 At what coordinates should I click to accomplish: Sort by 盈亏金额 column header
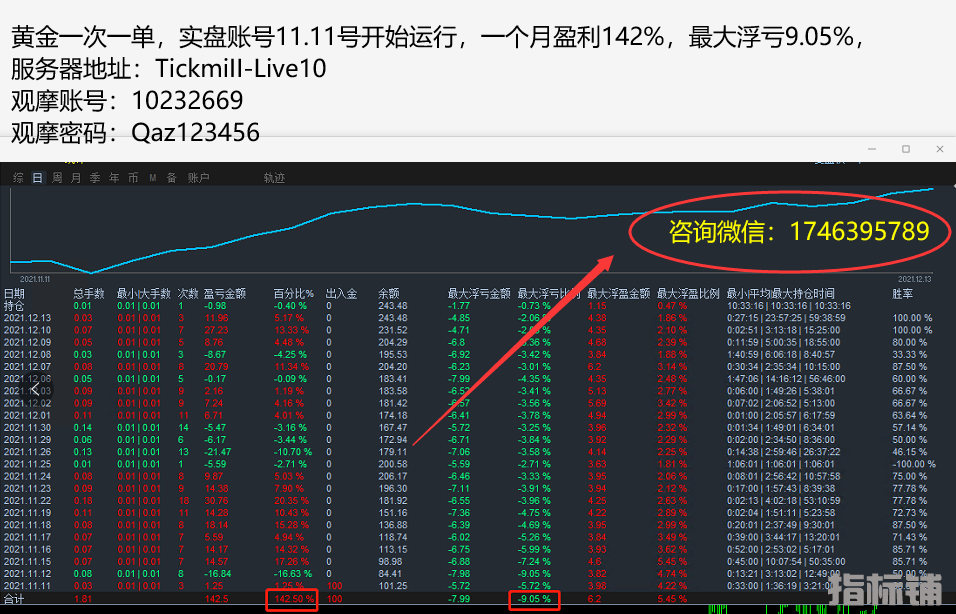pyautogui.click(x=225, y=294)
